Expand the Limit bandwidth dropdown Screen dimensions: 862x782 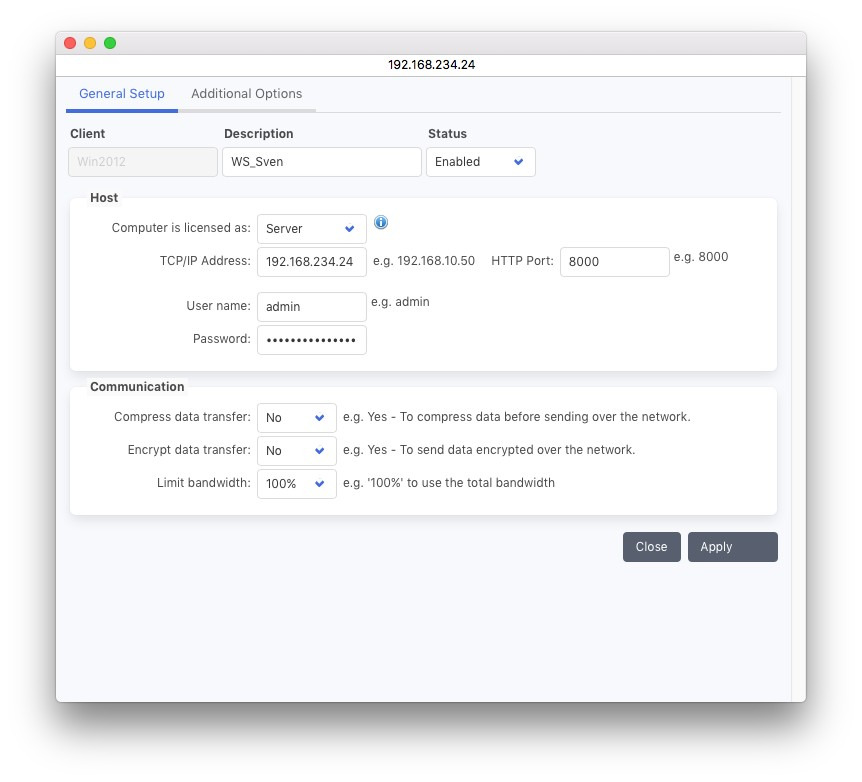coord(296,484)
